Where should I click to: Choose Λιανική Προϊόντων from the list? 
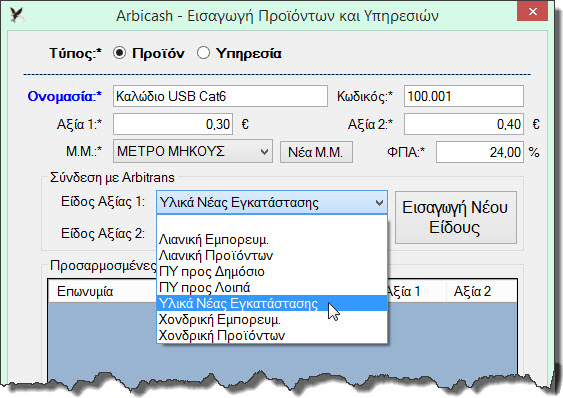272,255
